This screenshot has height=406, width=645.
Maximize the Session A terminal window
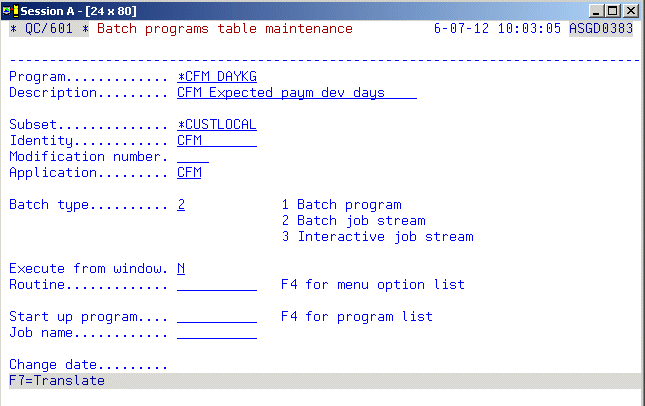[x=613, y=10]
